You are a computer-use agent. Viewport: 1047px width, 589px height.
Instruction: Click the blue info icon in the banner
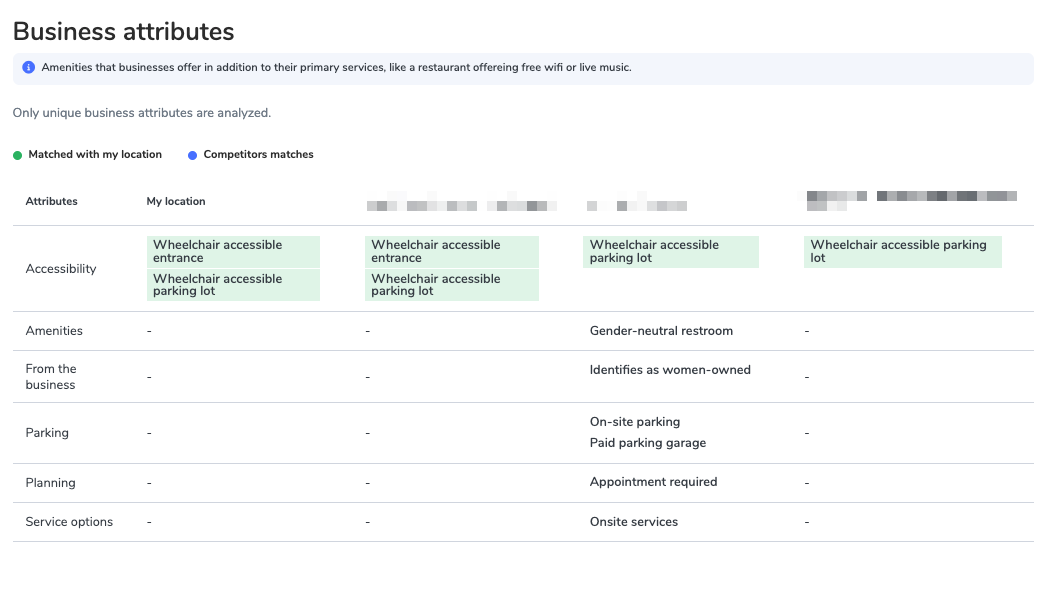click(x=28, y=68)
